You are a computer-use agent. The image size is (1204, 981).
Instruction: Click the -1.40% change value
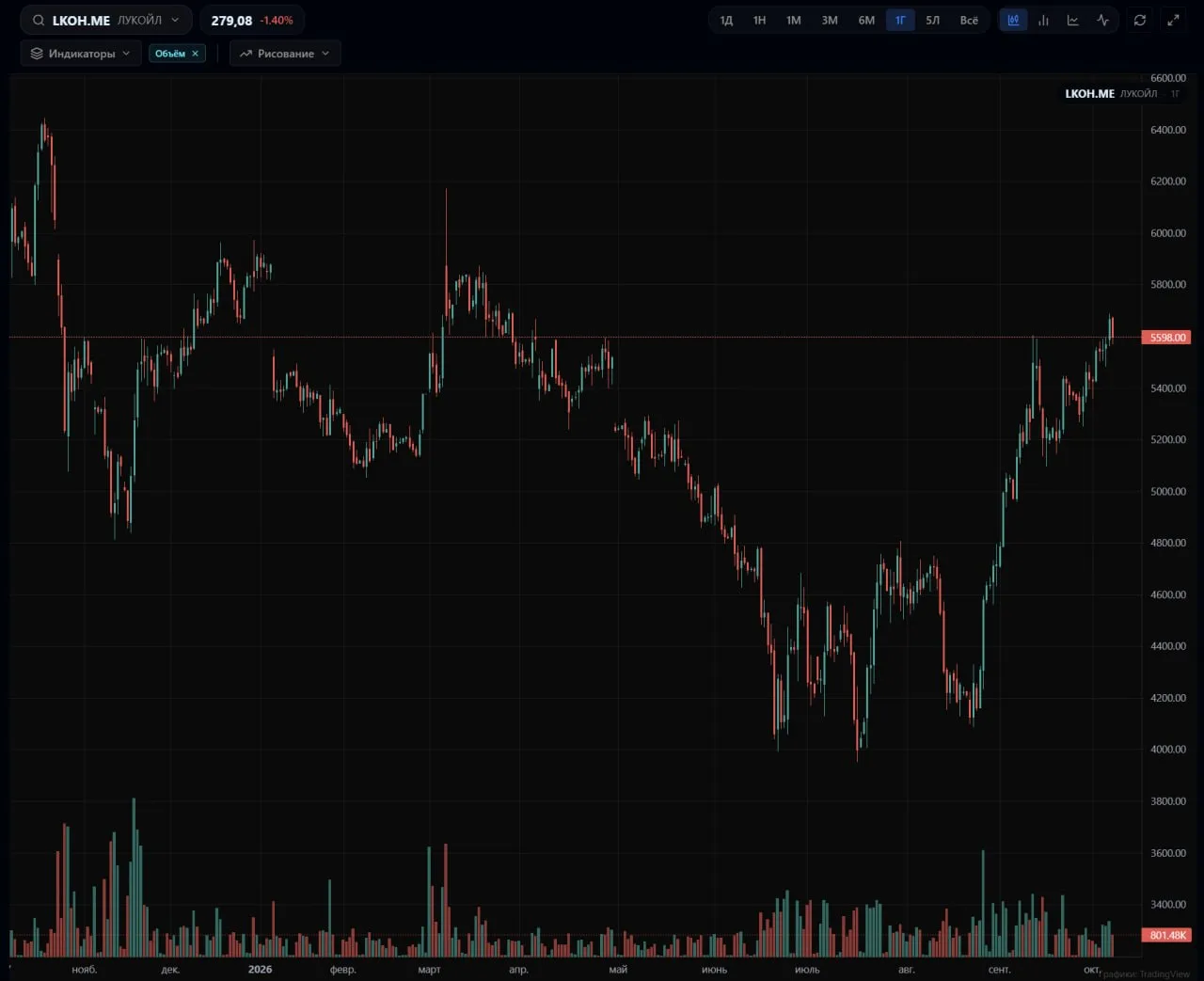click(x=277, y=20)
